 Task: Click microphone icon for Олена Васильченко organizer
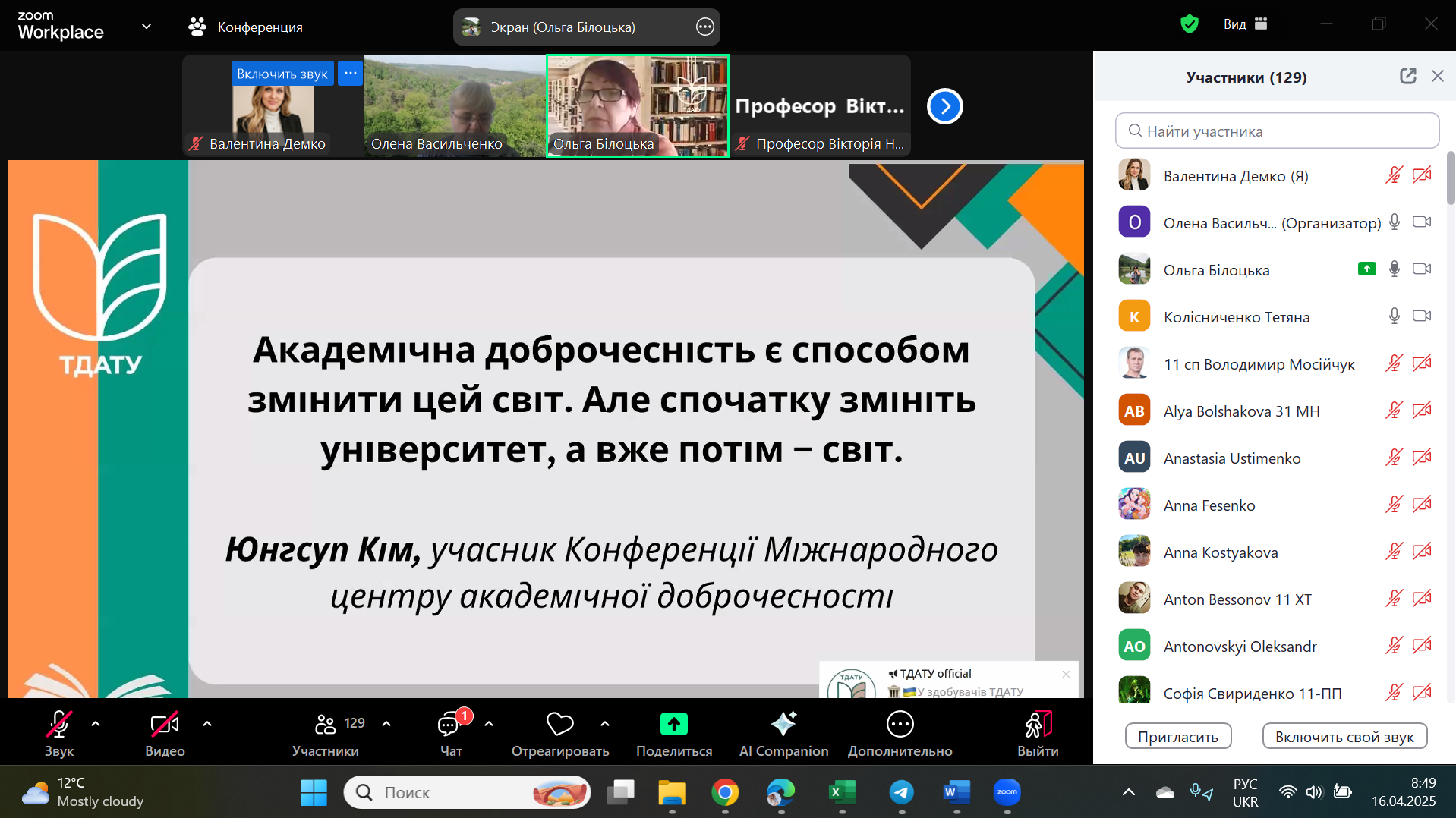coord(1395,222)
